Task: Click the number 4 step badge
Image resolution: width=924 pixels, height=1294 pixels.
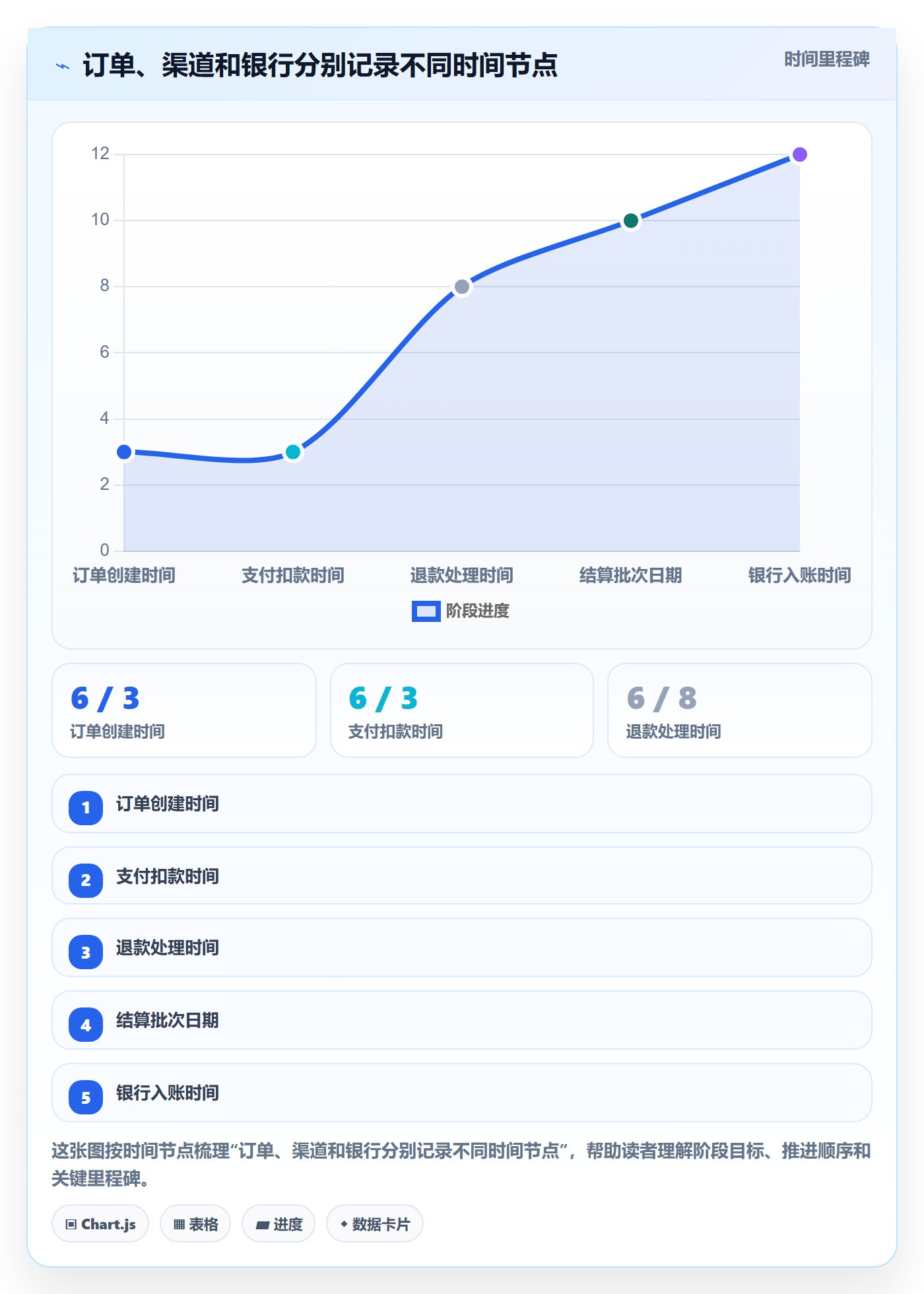Action: (x=86, y=1025)
